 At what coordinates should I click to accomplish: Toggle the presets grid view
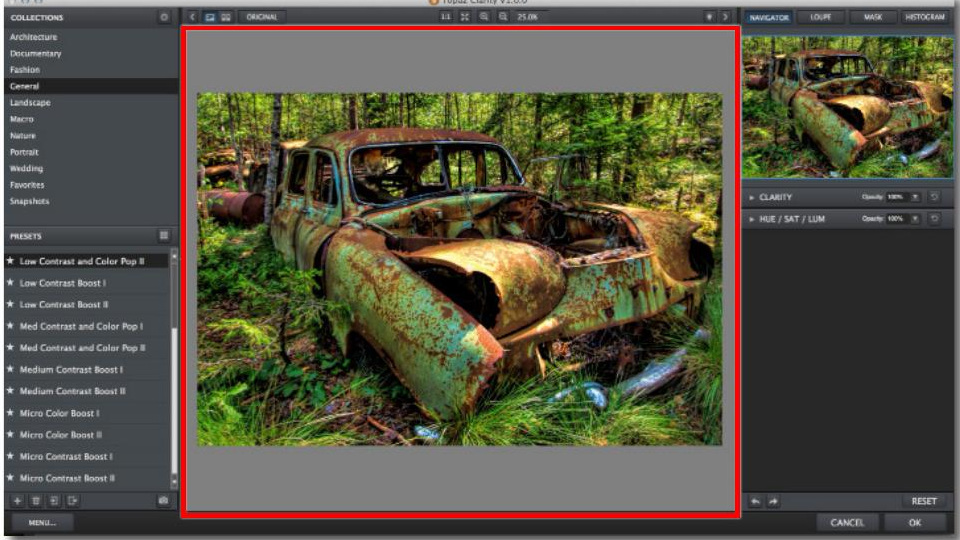click(x=164, y=236)
